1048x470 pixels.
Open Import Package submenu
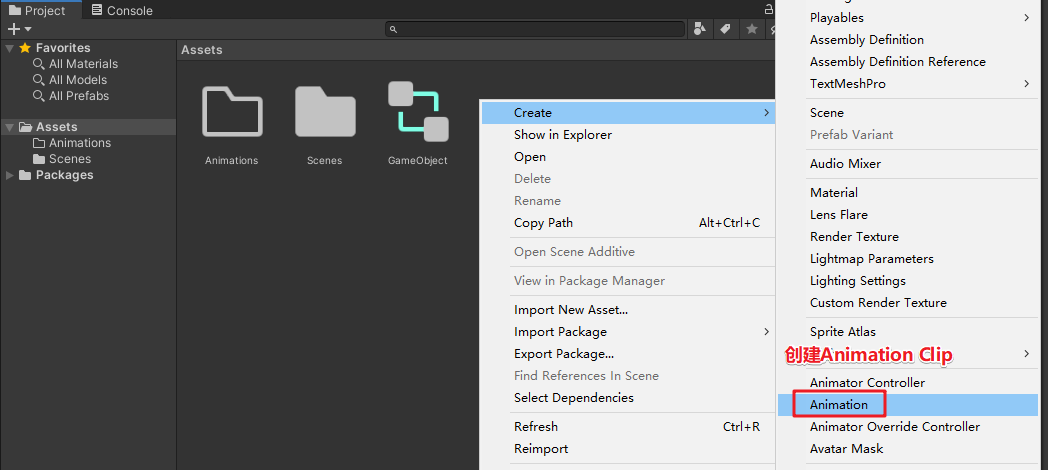[560, 331]
